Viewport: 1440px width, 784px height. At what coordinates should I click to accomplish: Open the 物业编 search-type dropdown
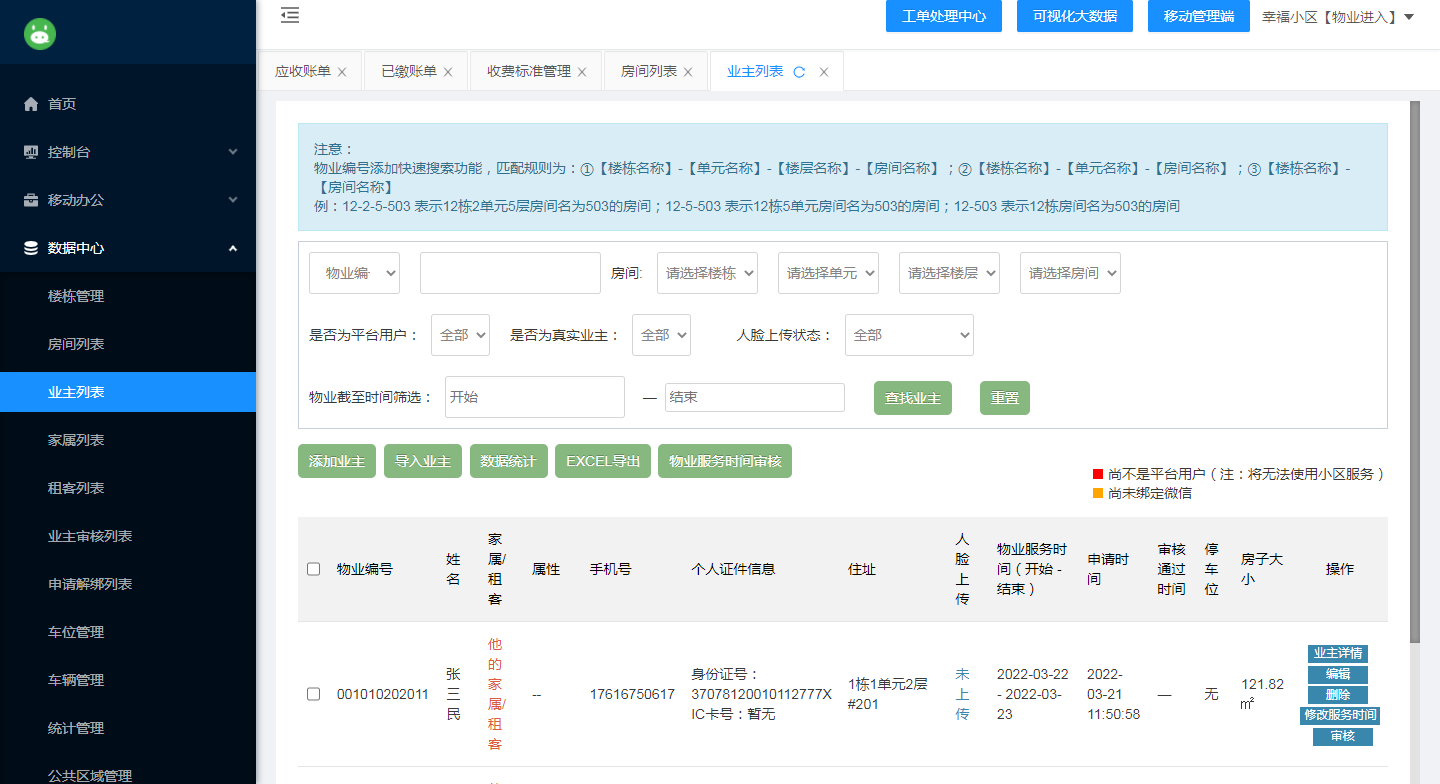point(354,273)
